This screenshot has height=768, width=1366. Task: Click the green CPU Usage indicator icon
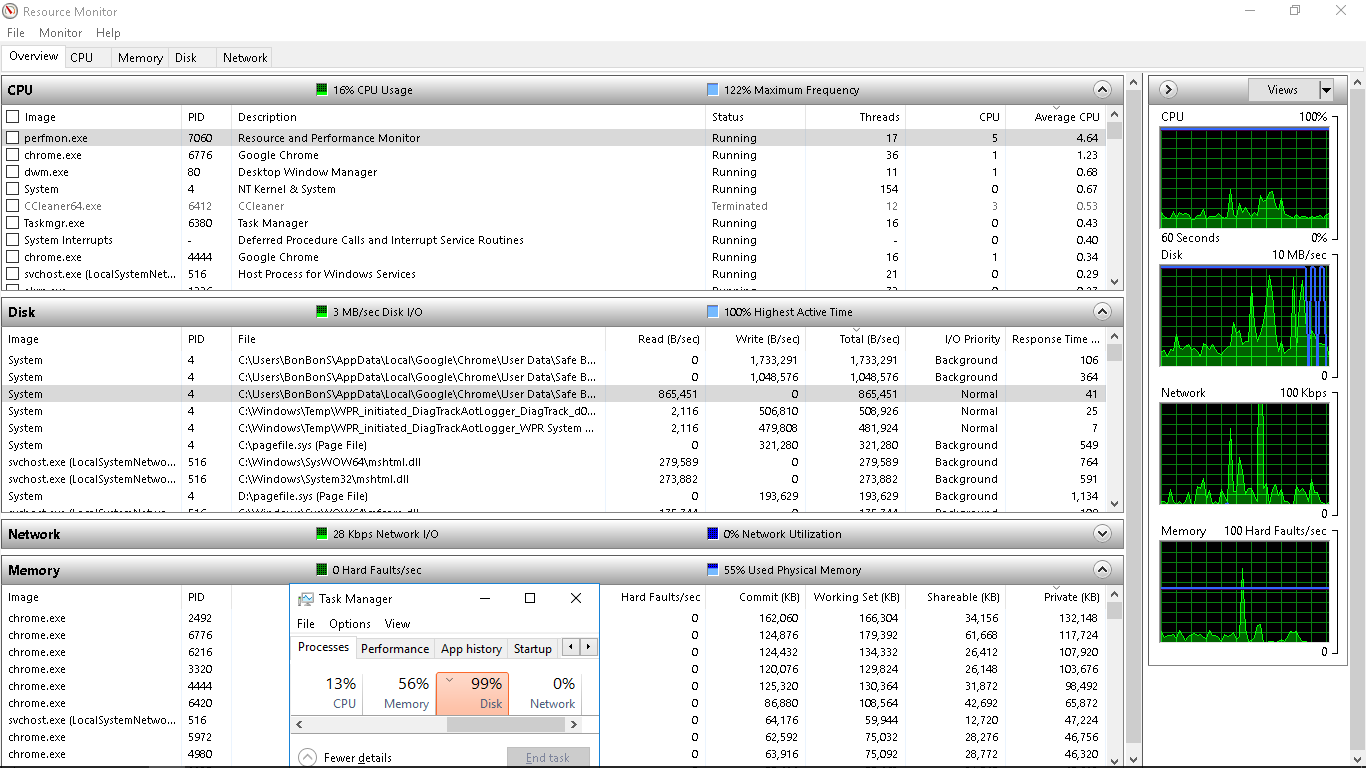(x=322, y=90)
